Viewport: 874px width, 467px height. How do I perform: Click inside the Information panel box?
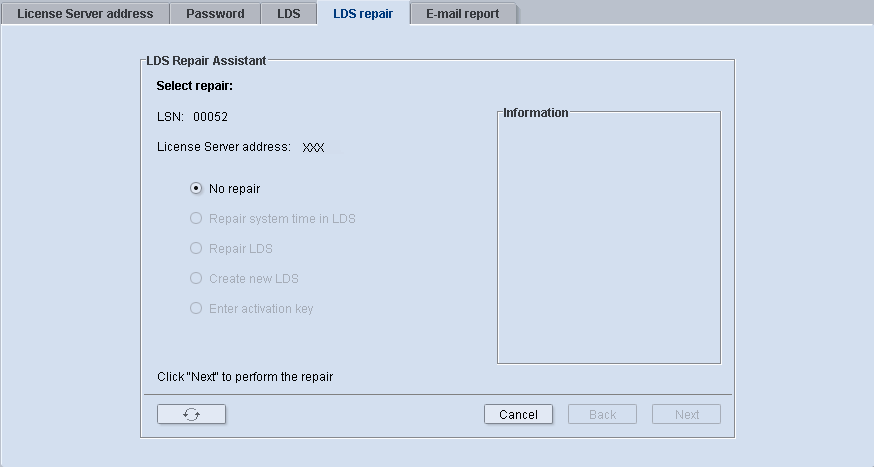(x=608, y=240)
